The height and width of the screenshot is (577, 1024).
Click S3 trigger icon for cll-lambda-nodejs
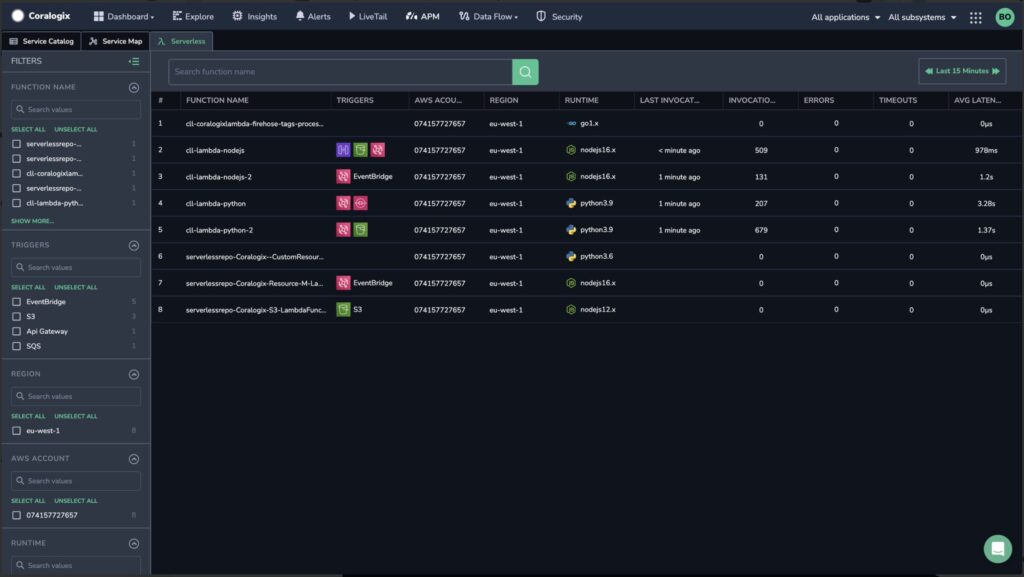pos(360,150)
